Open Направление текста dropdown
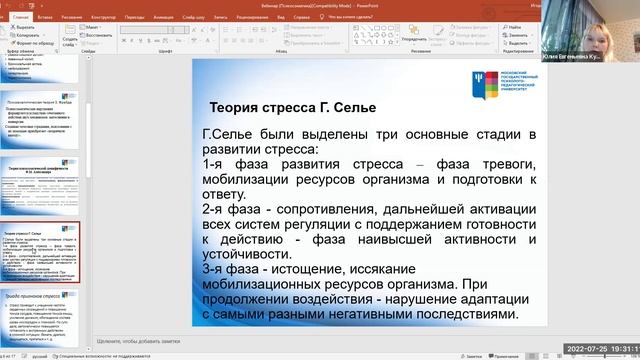The width and height of the screenshot is (640, 360). click(x=309, y=27)
